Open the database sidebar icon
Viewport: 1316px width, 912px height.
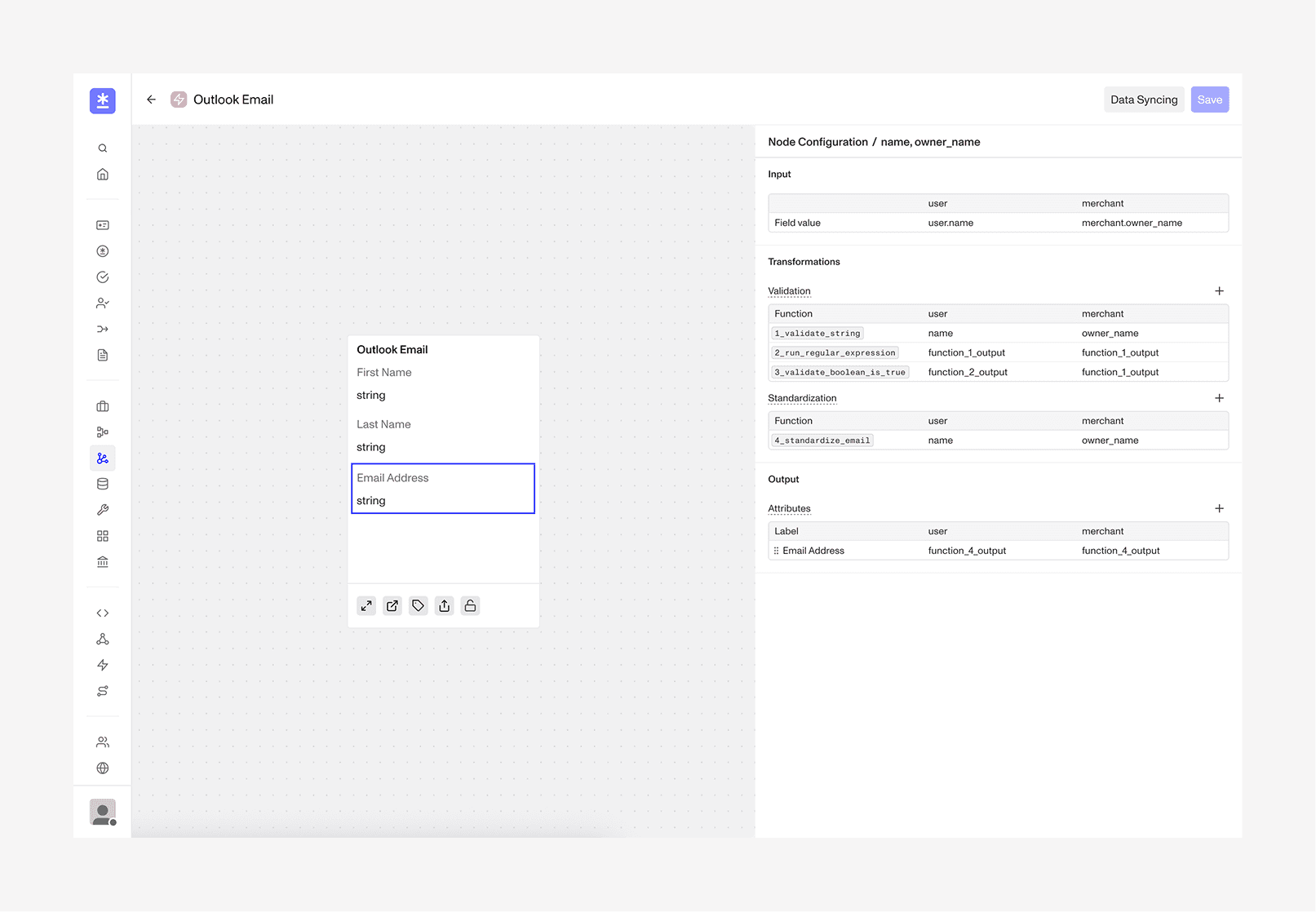coord(103,484)
